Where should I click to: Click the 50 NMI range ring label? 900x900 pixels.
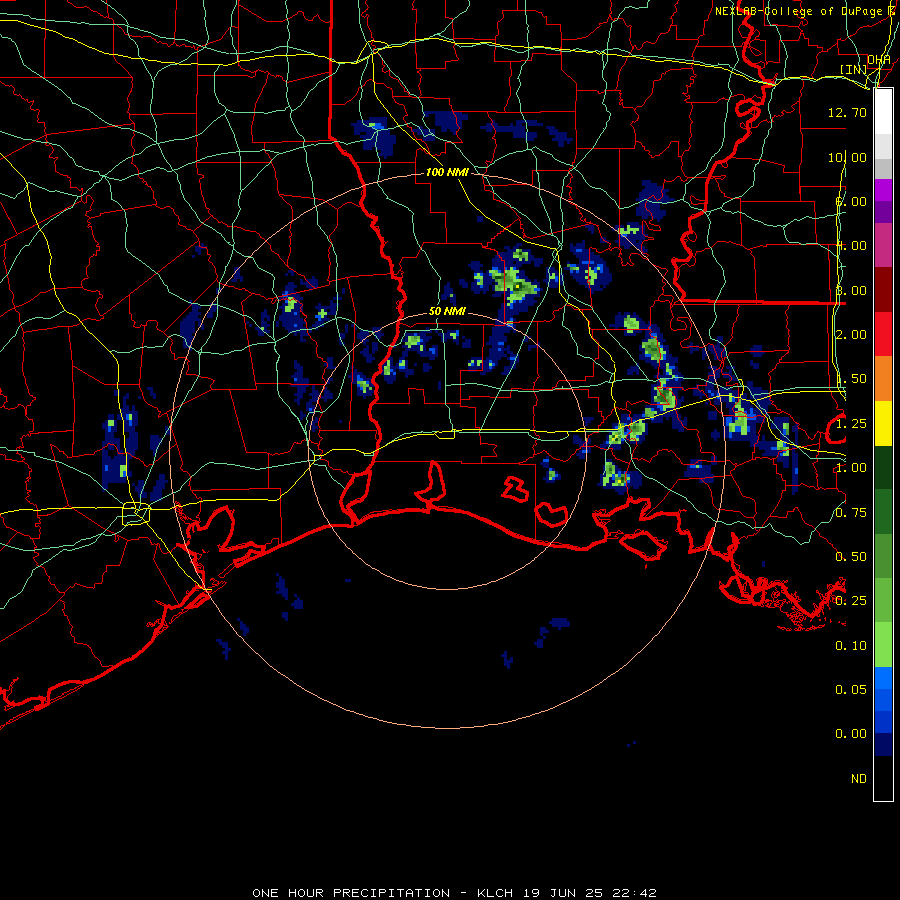[x=447, y=311]
